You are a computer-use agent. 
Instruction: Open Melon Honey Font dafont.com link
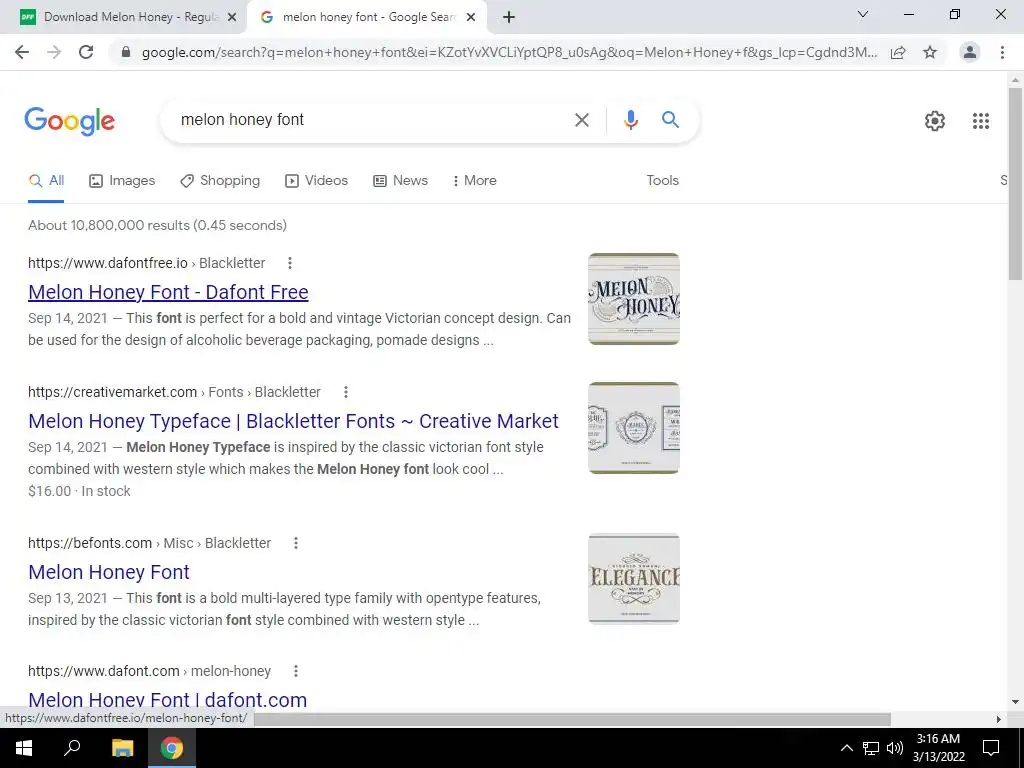(167, 700)
